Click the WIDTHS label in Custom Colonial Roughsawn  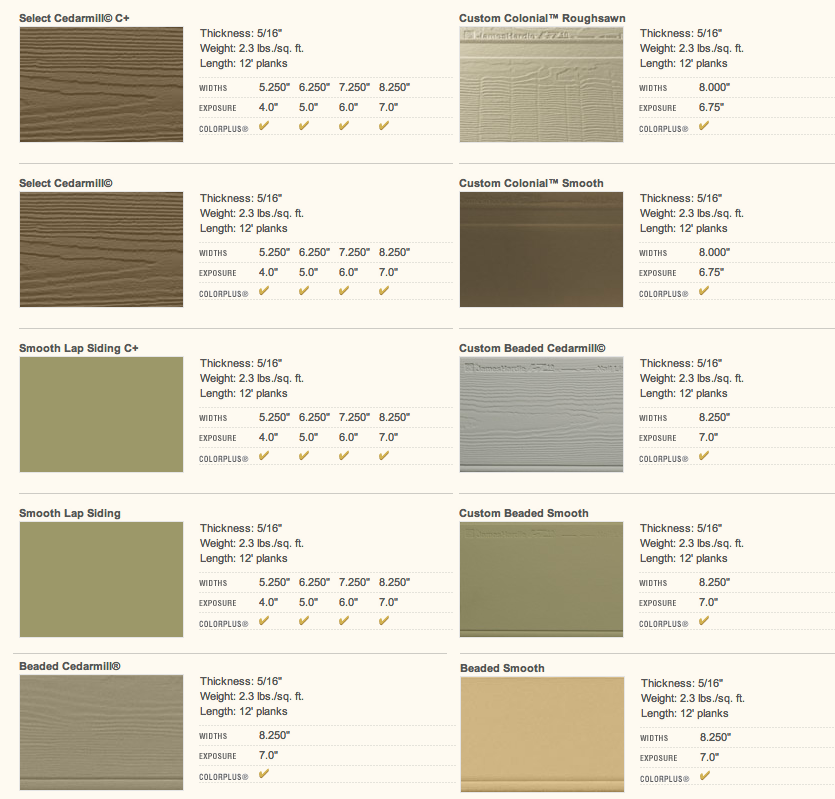point(653,88)
